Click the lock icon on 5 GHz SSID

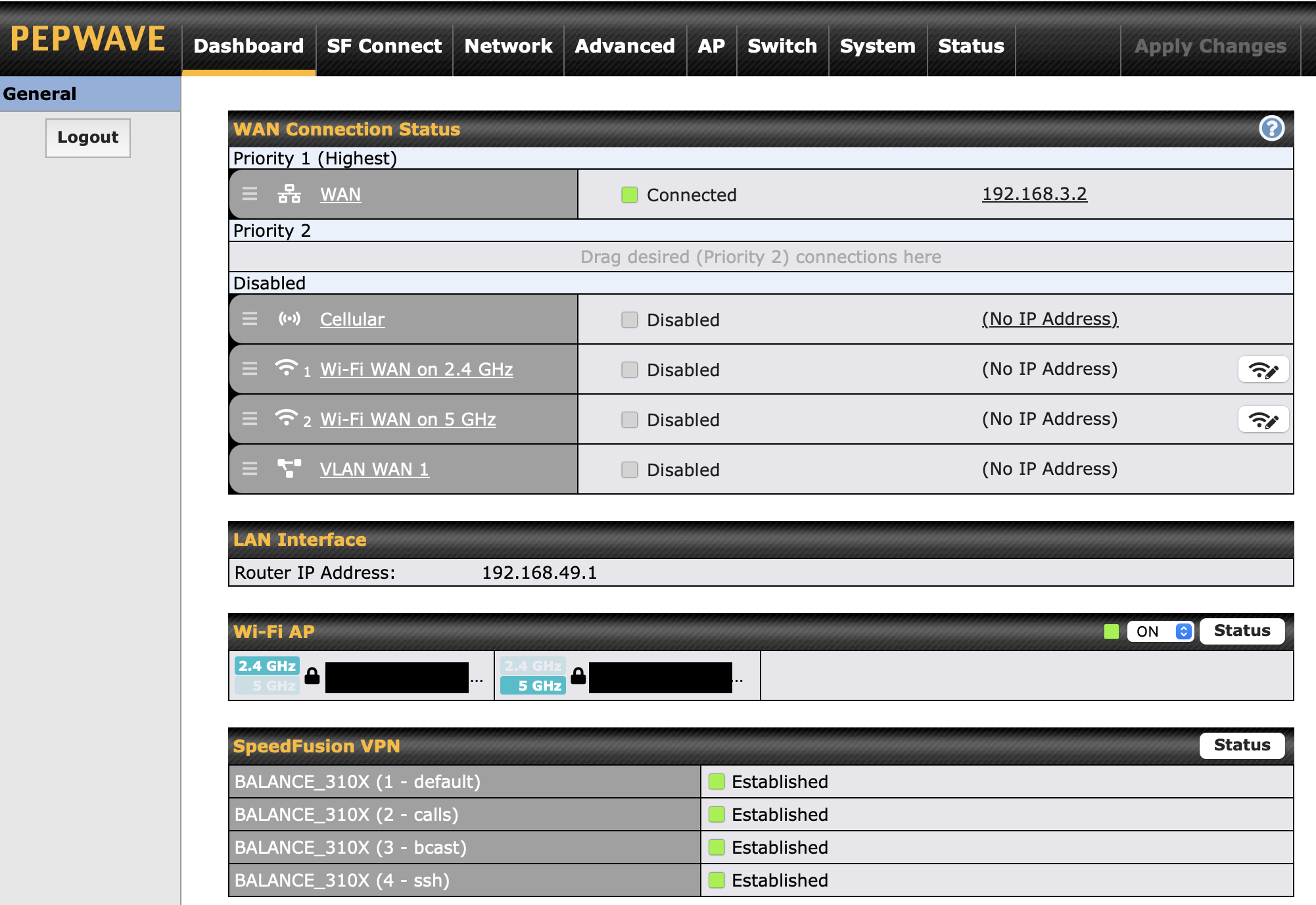pos(578,675)
